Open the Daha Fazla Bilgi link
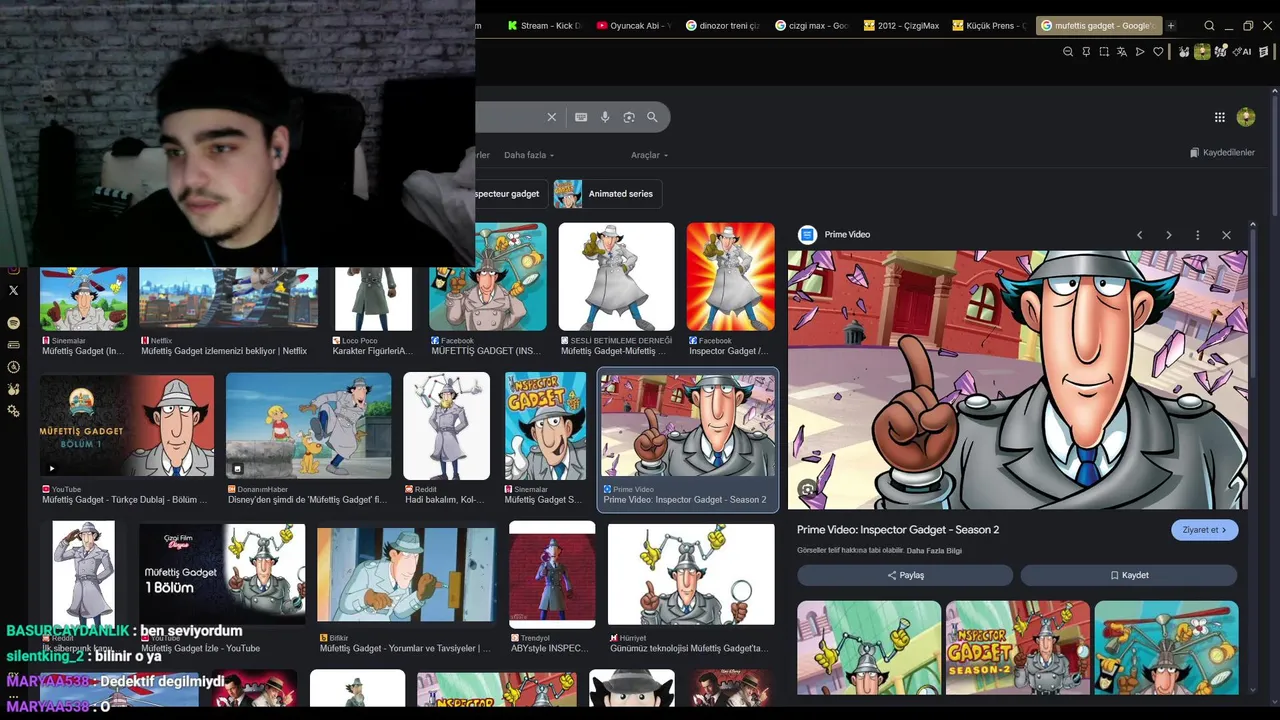1280x720 pixels. pos(934,551)
